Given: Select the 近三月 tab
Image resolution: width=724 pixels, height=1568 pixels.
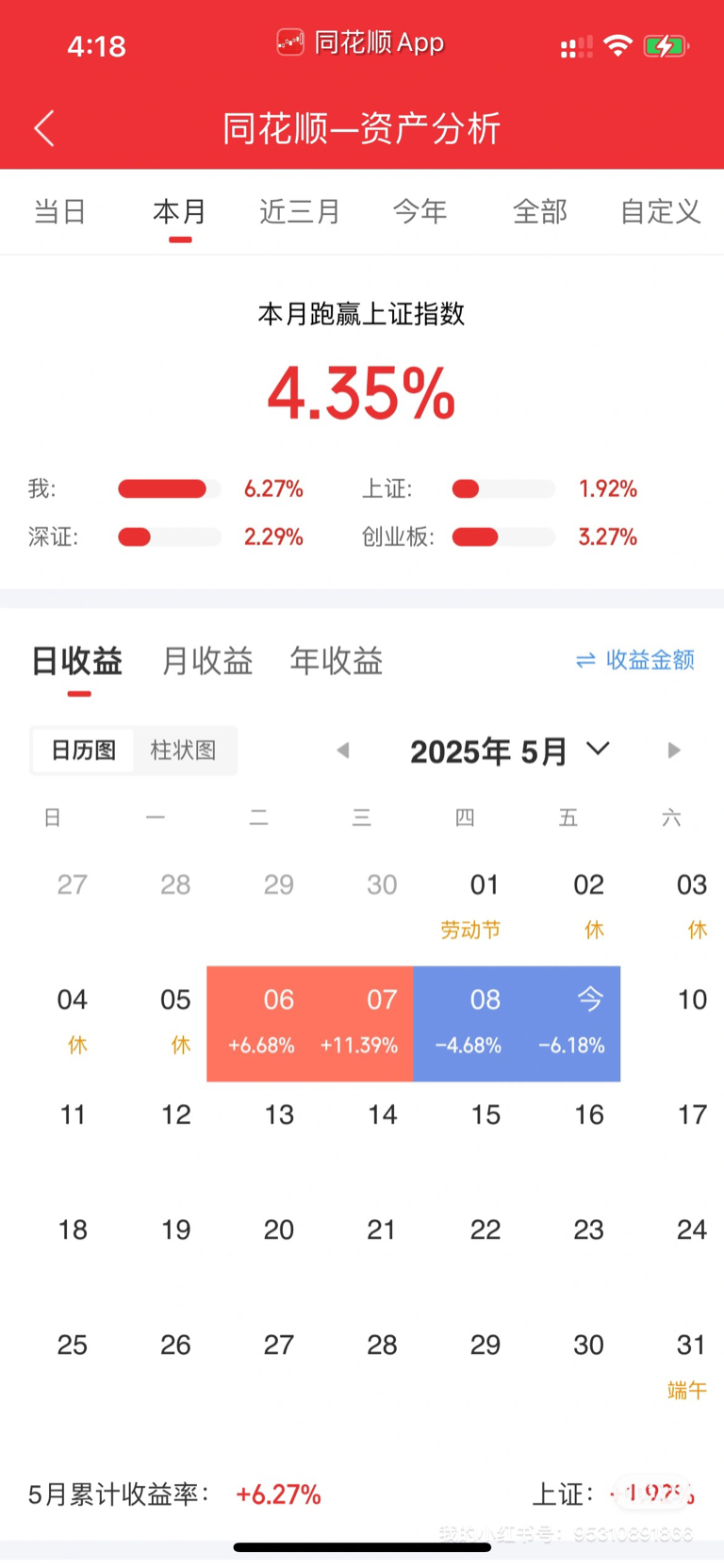Looking at the screenshot, I should tap(300, 211).
